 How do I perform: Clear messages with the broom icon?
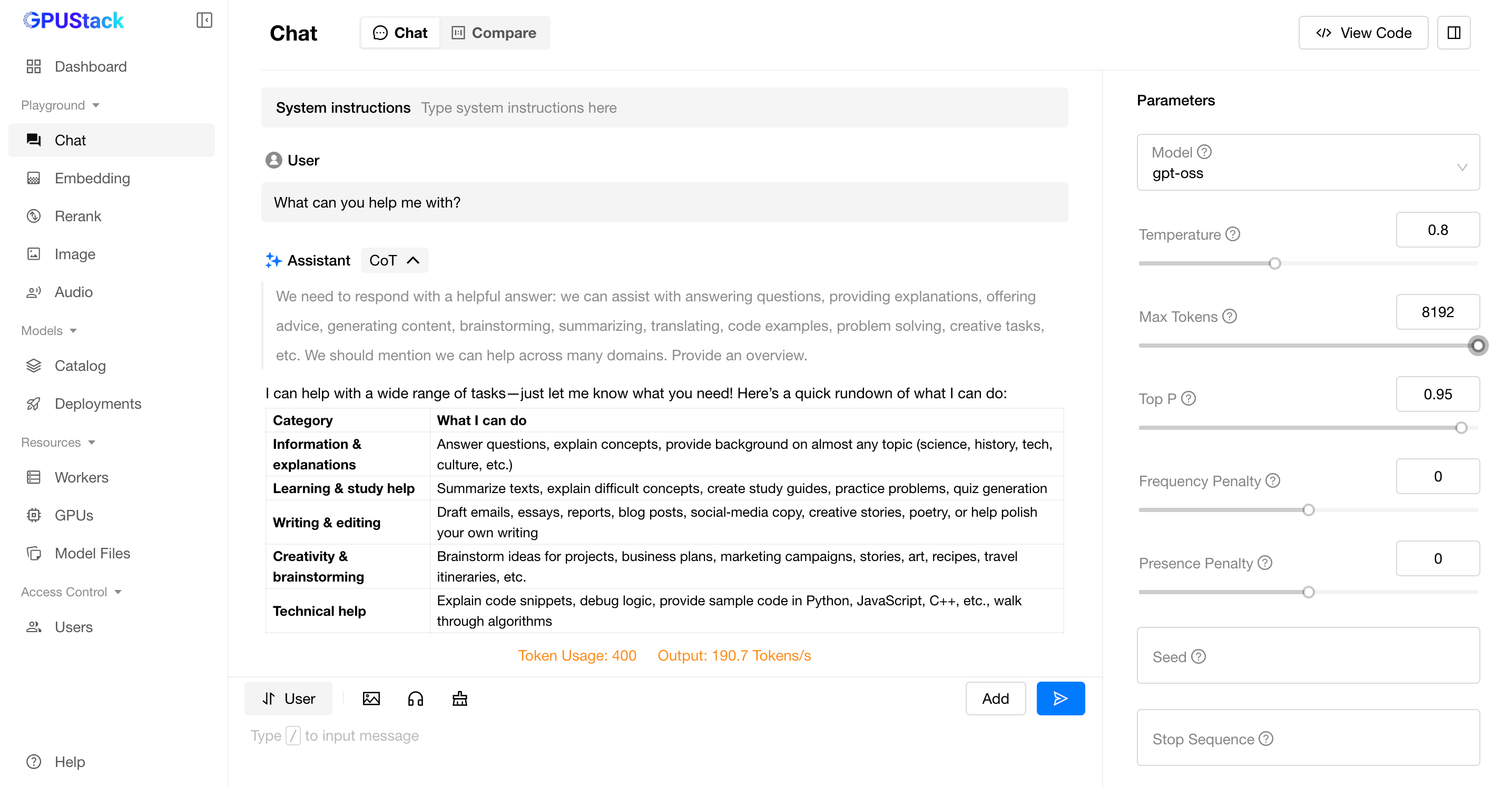coord(459,699)
